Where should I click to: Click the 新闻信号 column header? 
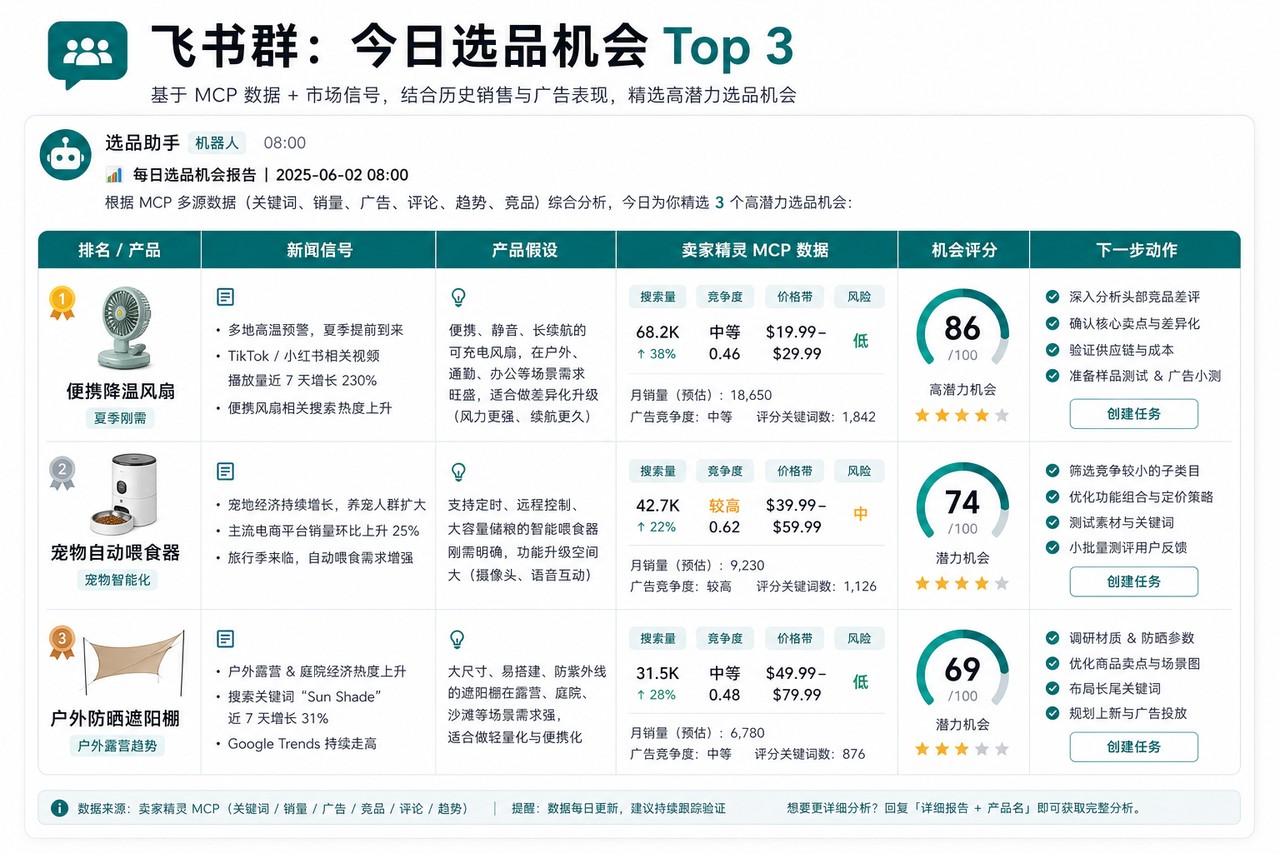coord(319,250)
